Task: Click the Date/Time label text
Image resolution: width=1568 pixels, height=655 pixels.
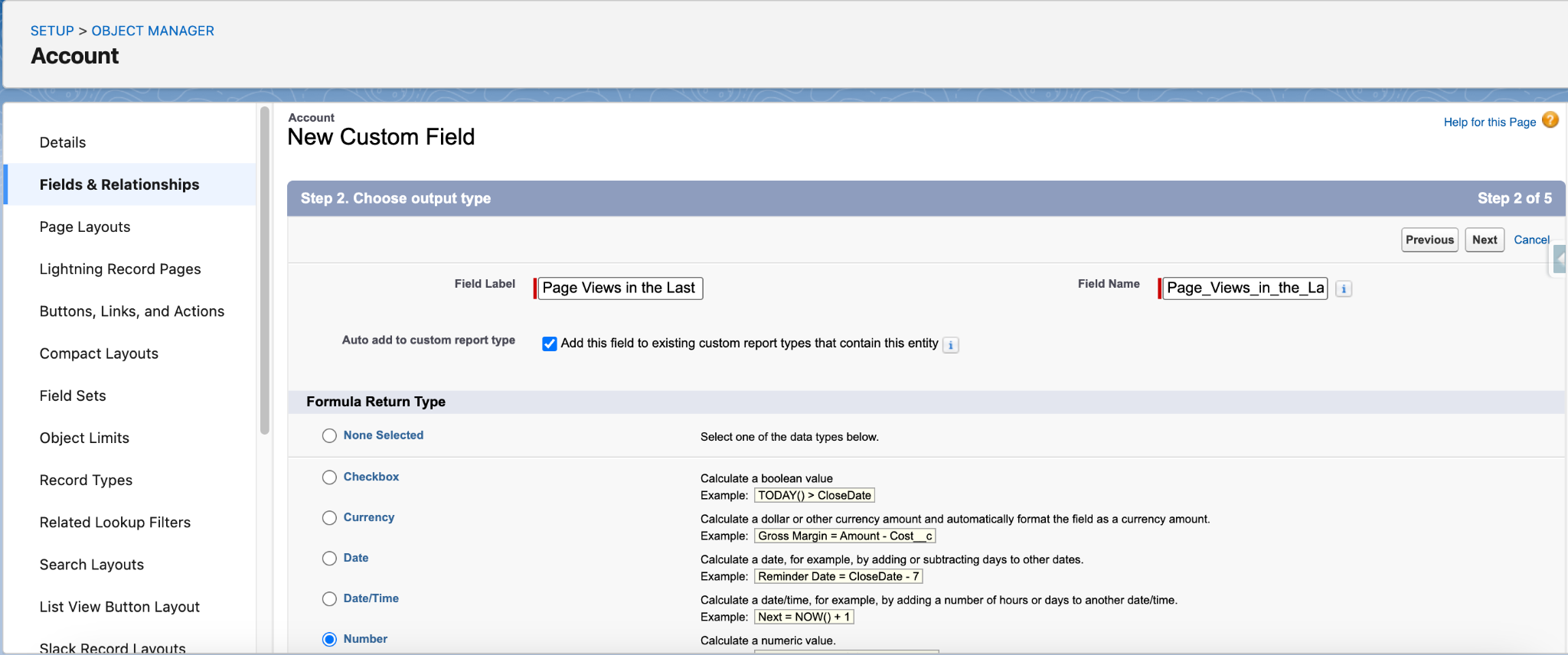Action: pos(371,598)
